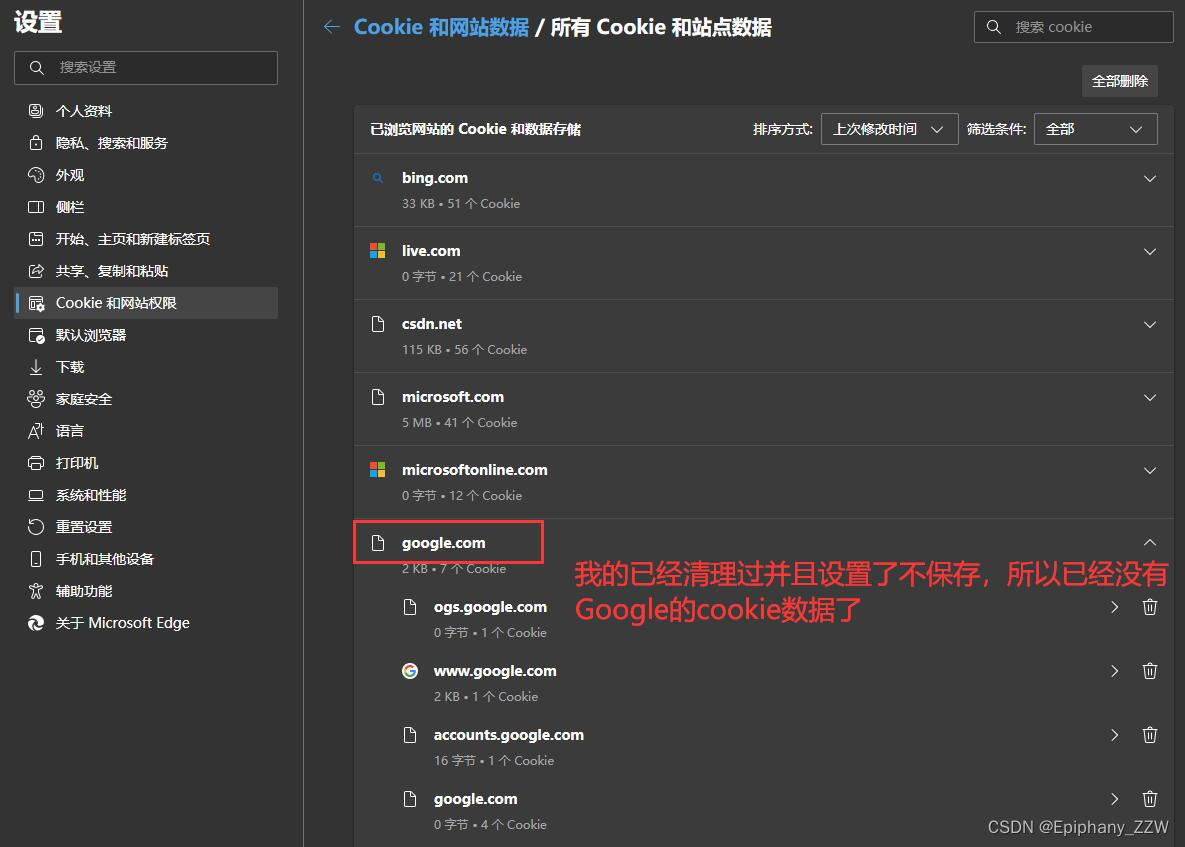Screen dimensions: 1185x847
Task: Select Cookie 和网站权限 in sidebar
Action: [146, 303]
